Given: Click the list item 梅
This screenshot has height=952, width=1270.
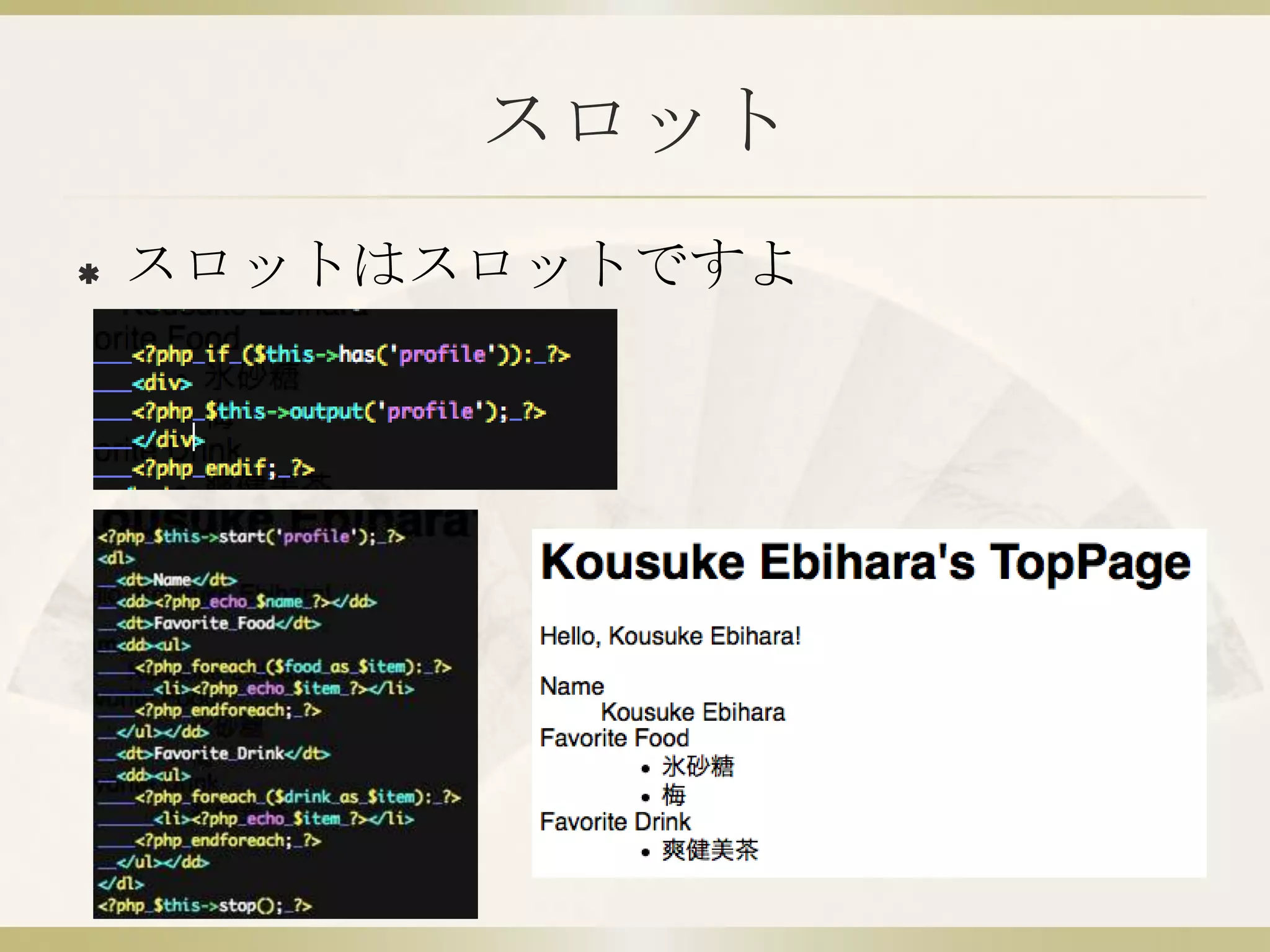Looking at the screenshot, I should 673,795.
